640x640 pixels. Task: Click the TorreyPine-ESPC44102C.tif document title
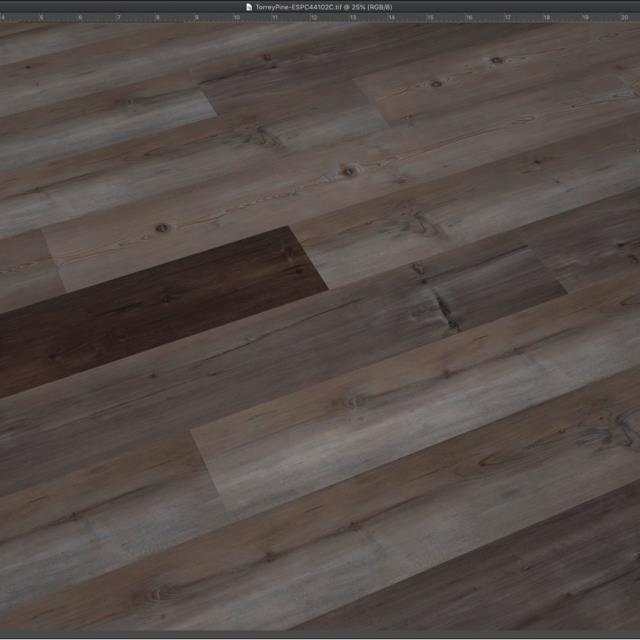[323, 7]
